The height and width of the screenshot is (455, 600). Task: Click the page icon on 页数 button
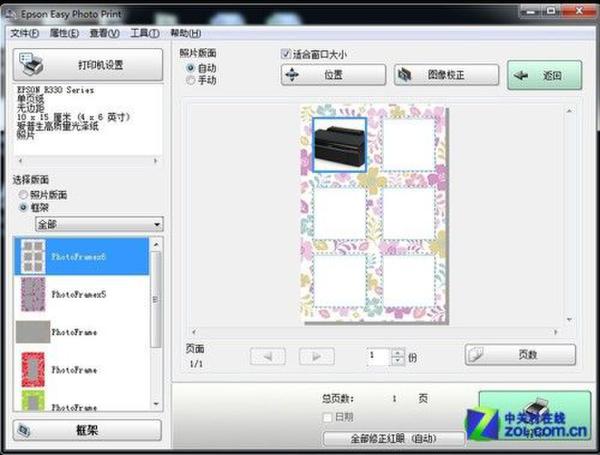tap(476, 354)
